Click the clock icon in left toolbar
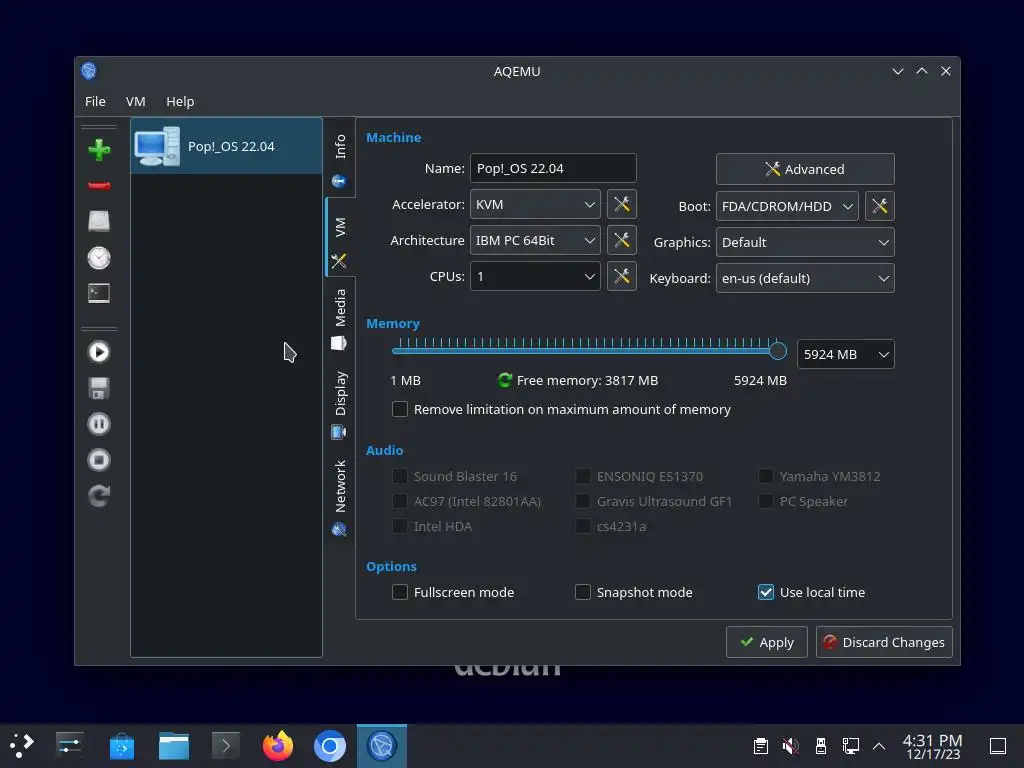1024x768 pixels. pos(99,258)
